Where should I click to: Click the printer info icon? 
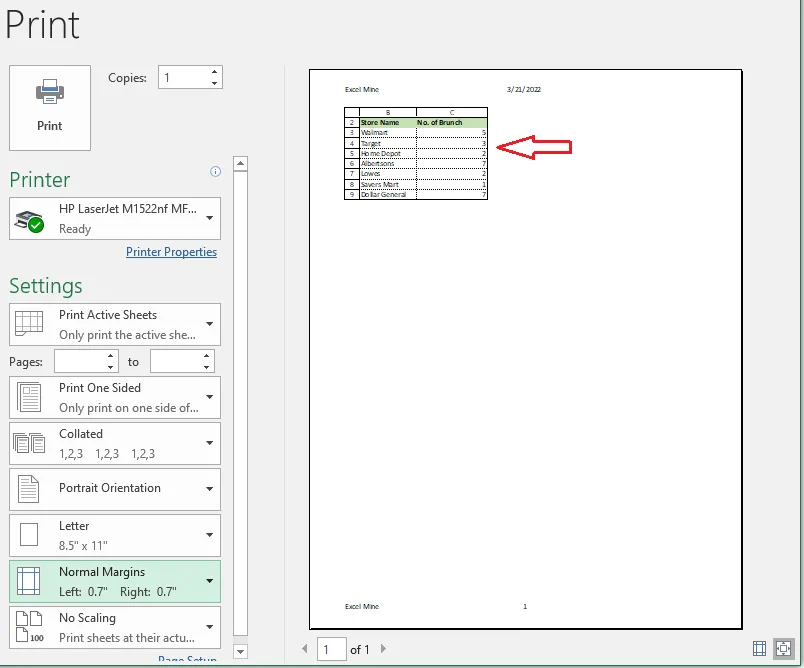(x=215, y=172)
